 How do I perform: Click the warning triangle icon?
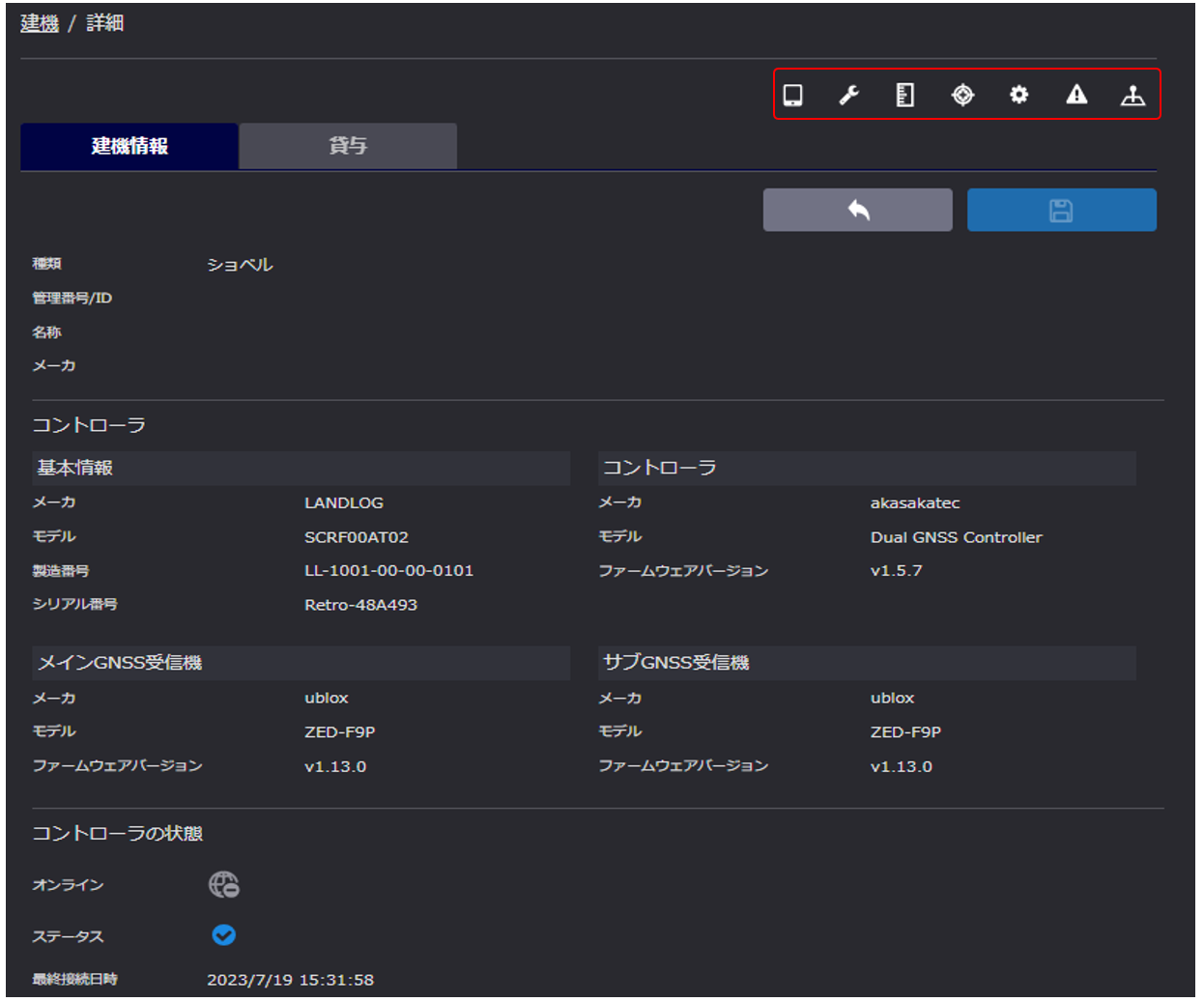(x=1076, y=95)
